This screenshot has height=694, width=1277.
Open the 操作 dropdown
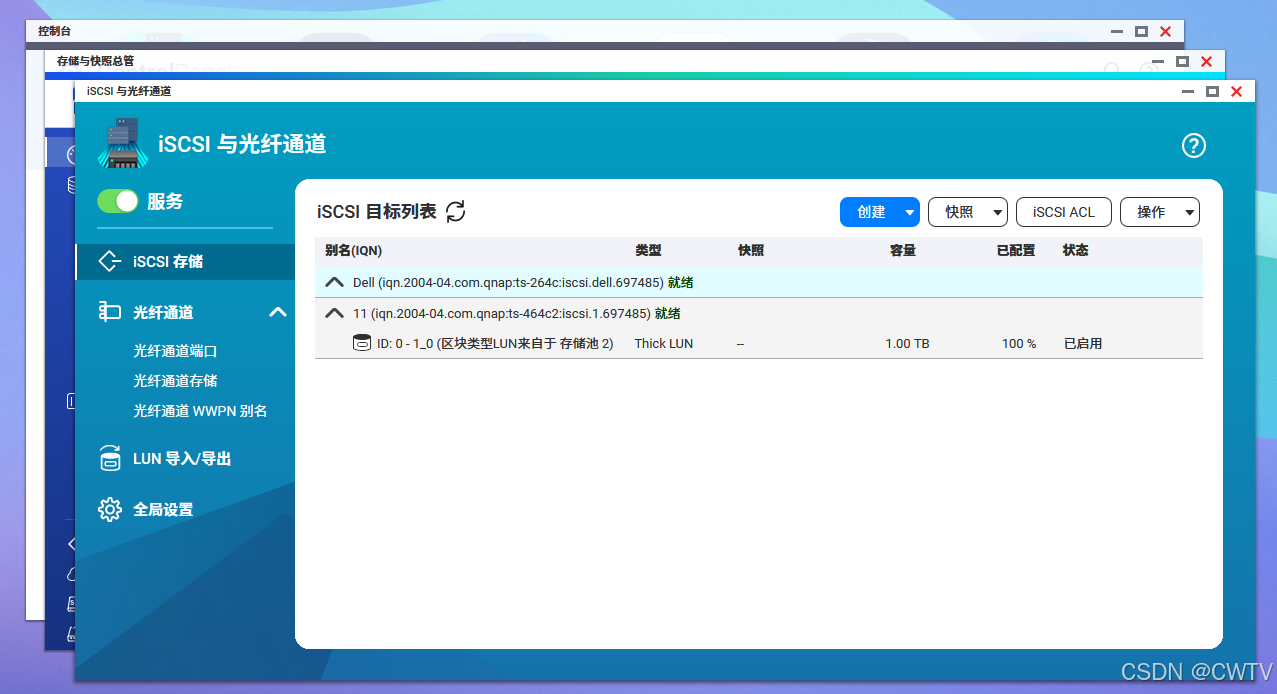[1159, 212]
